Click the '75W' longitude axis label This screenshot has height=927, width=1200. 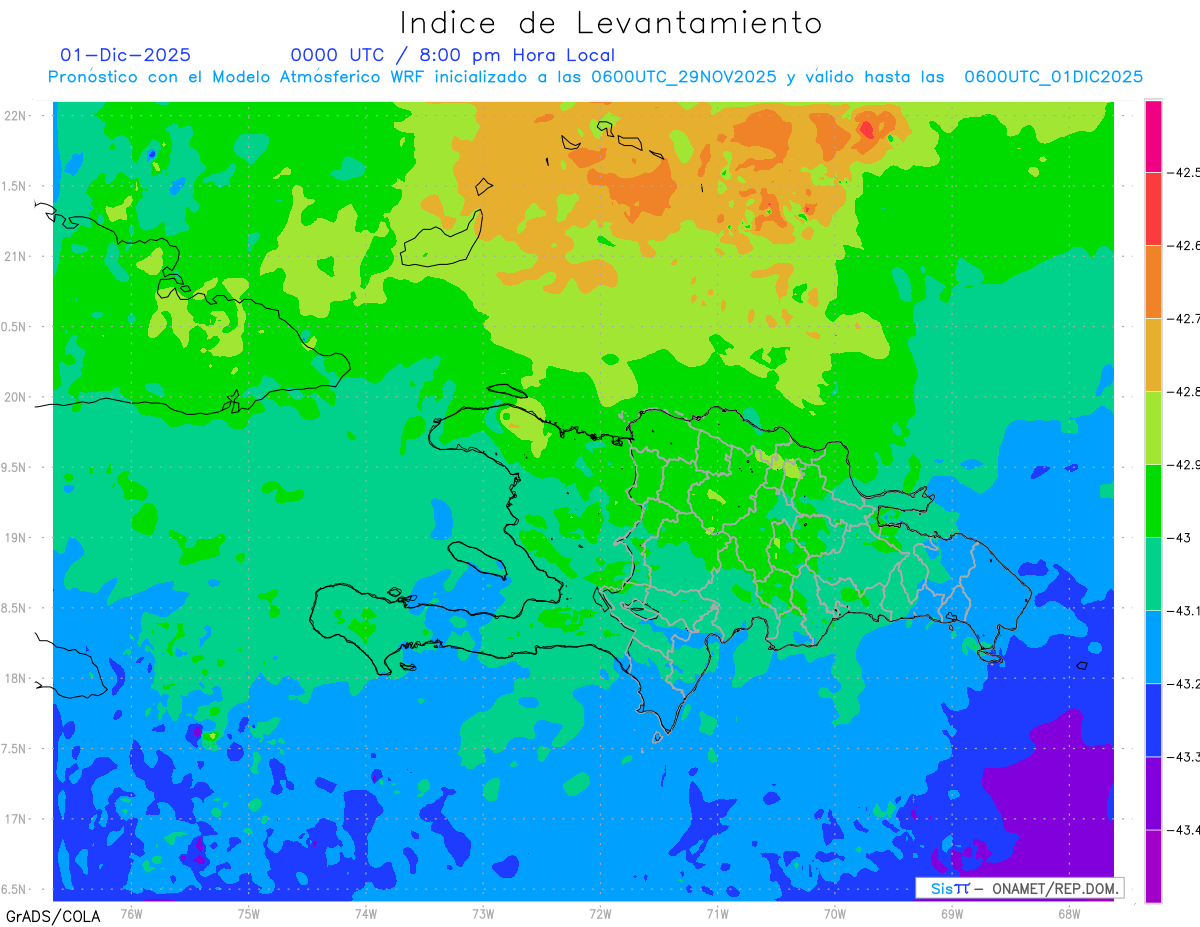coord(249,913)
